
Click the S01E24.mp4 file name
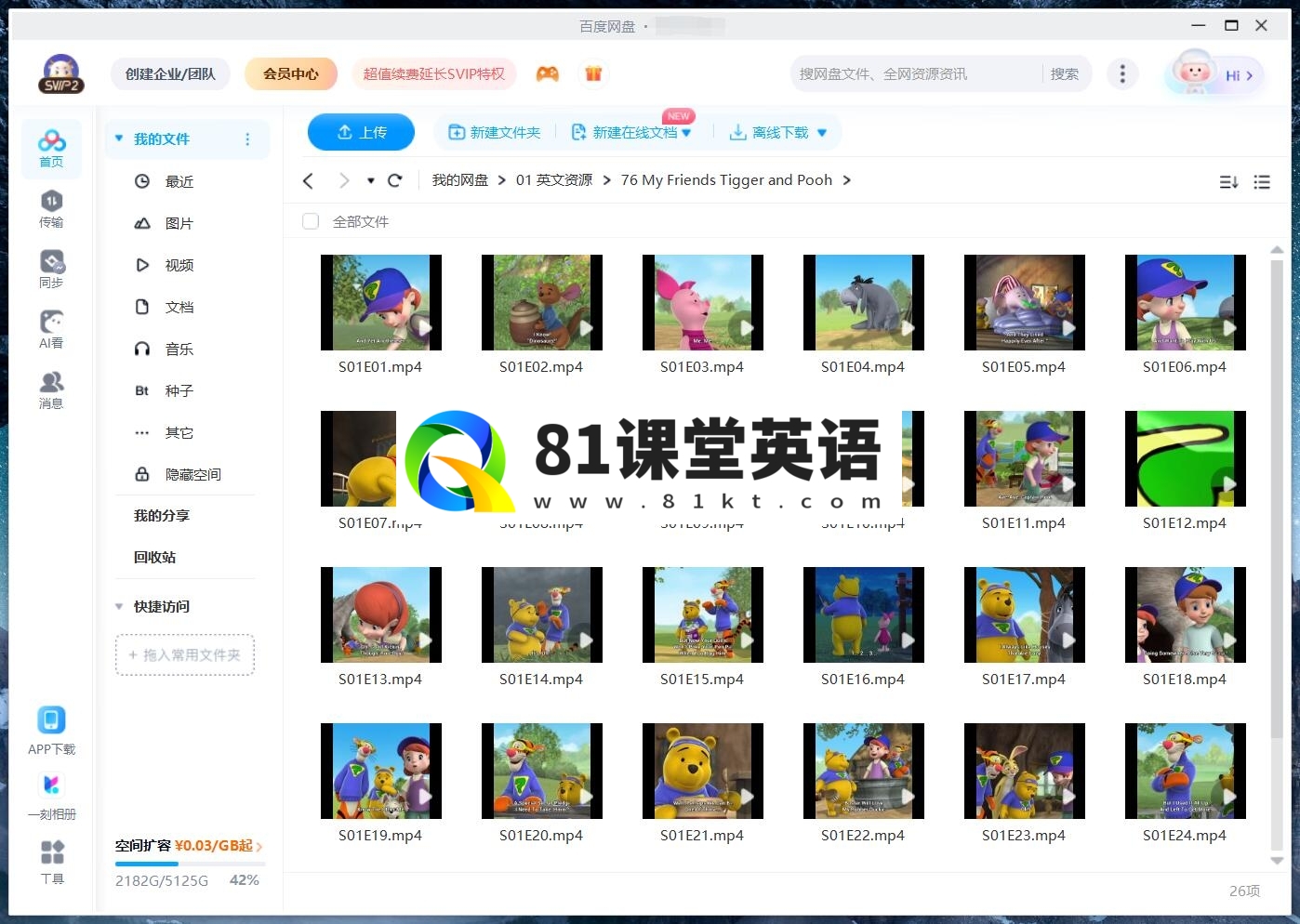coord(1185,836)
